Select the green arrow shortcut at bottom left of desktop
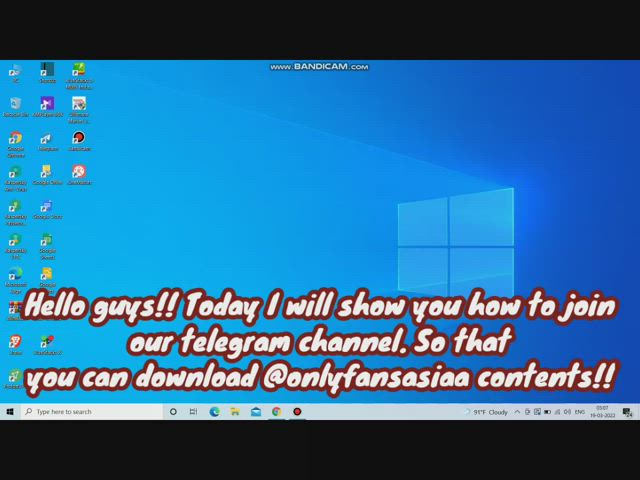640x480 pixels. click(15, 378)
